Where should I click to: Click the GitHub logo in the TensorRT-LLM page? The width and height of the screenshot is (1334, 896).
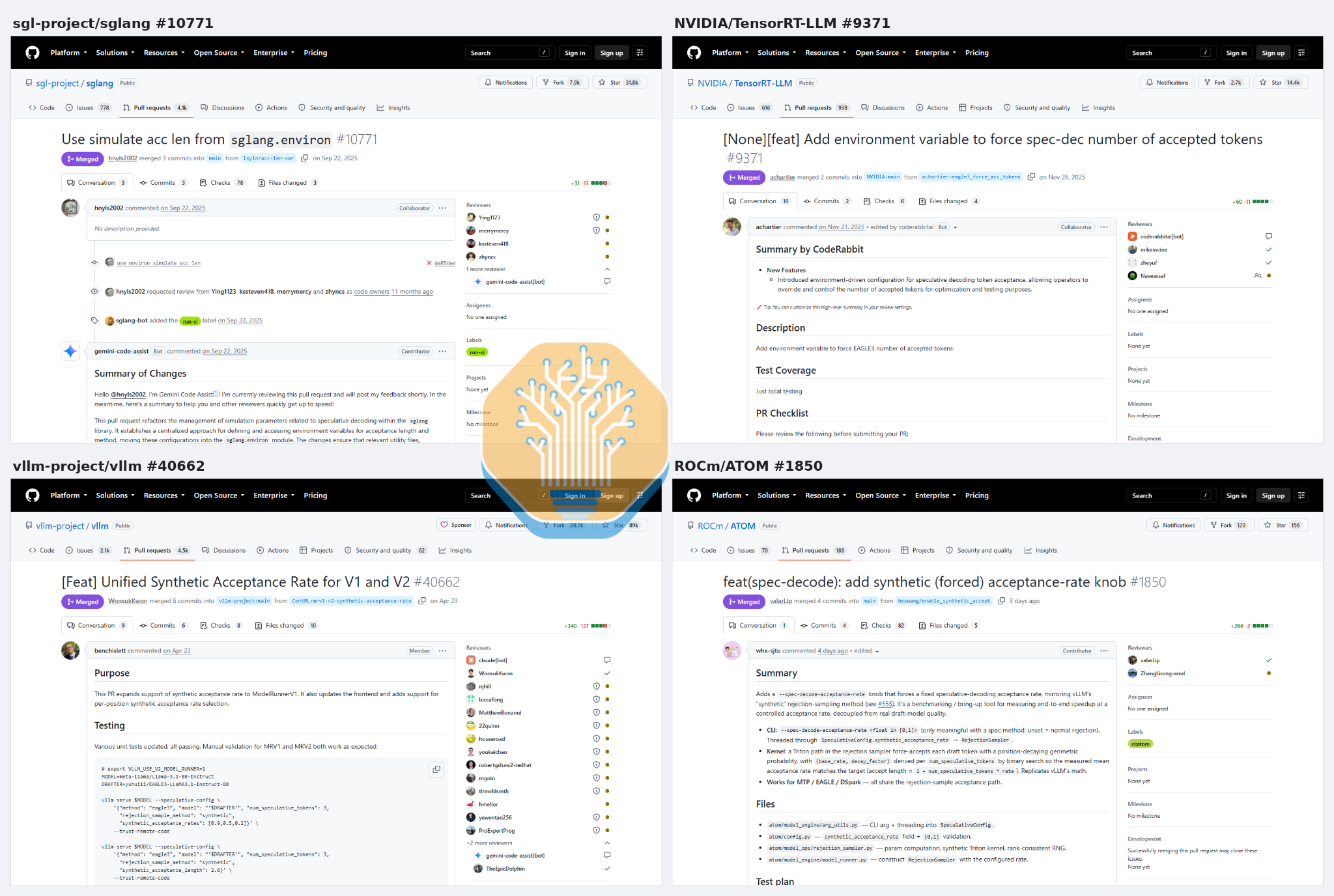coord(694,53)
